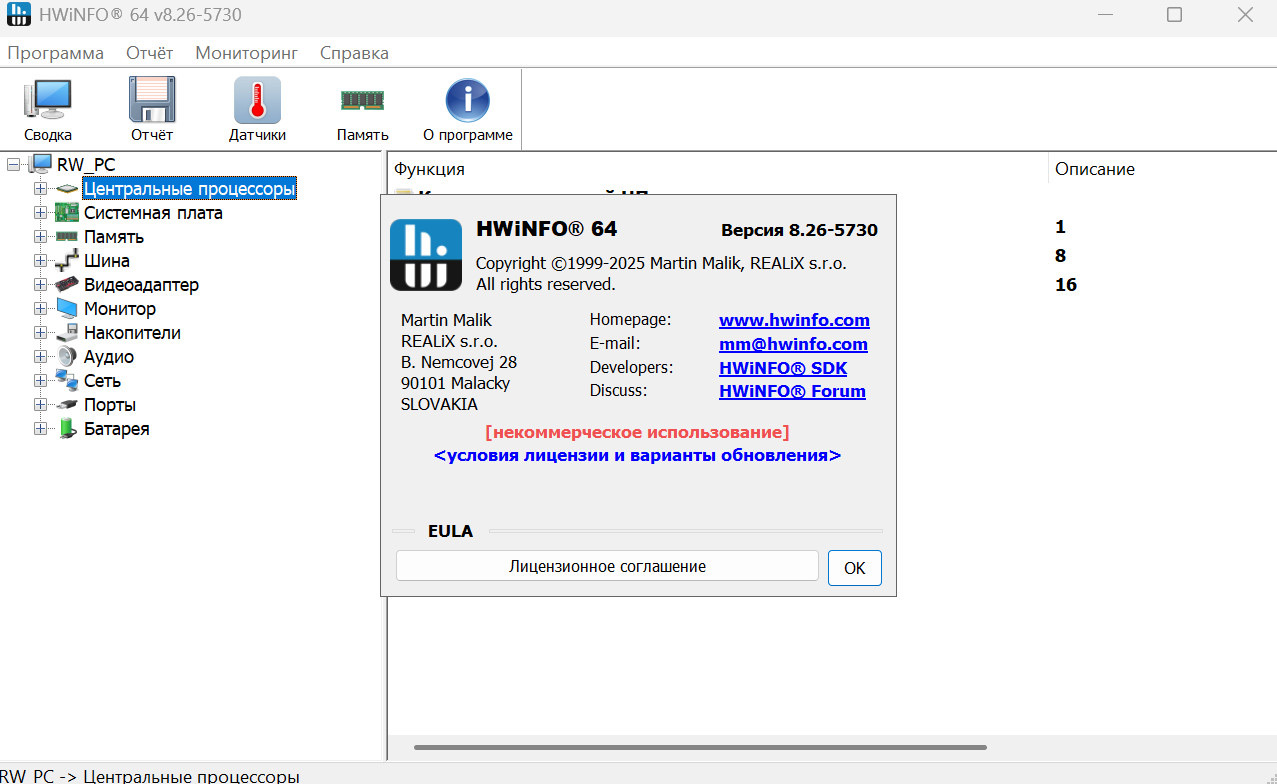Expand the Память tree node
Screen dimensions: 1277x784
(40, 237)
